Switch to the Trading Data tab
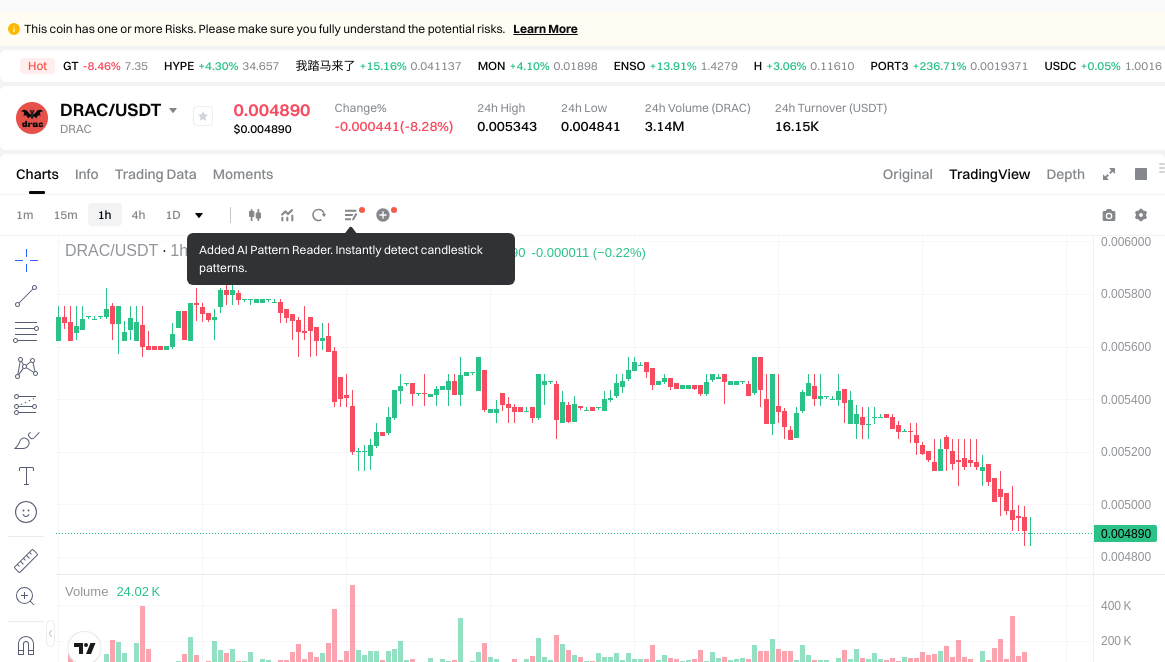 click(x=155, y=174)
